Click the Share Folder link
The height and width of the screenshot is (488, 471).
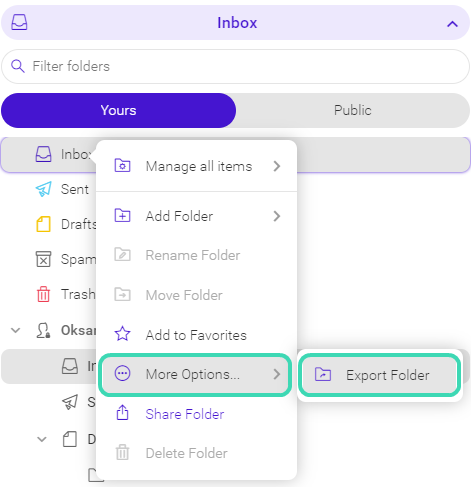tap(185, 414)
